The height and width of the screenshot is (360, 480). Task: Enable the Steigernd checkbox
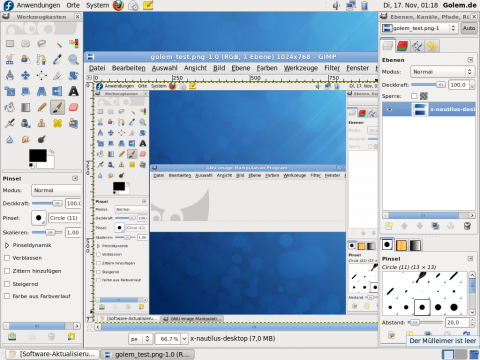click(7, 284)
